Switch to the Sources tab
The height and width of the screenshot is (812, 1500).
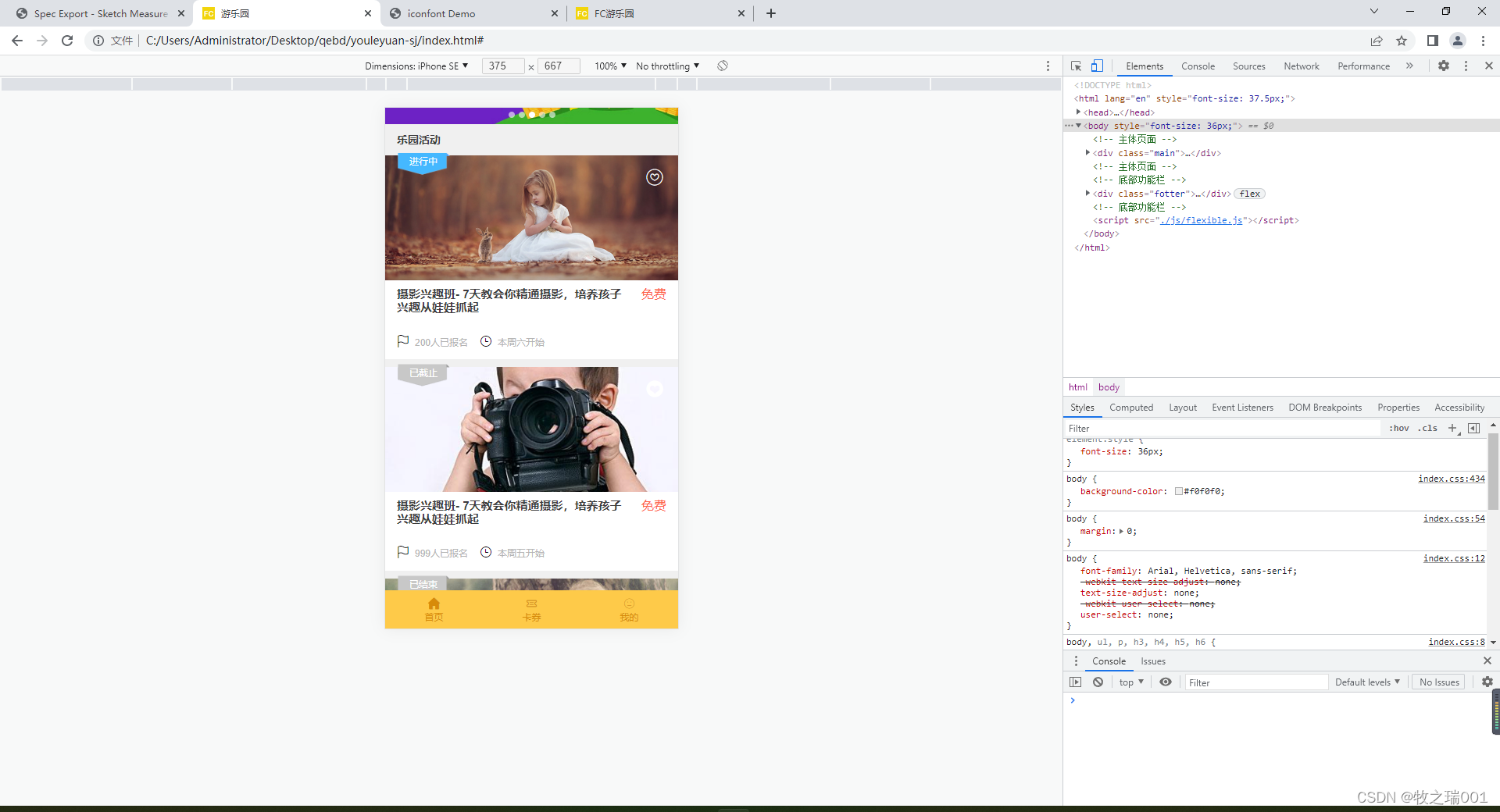coord(1248,66)
